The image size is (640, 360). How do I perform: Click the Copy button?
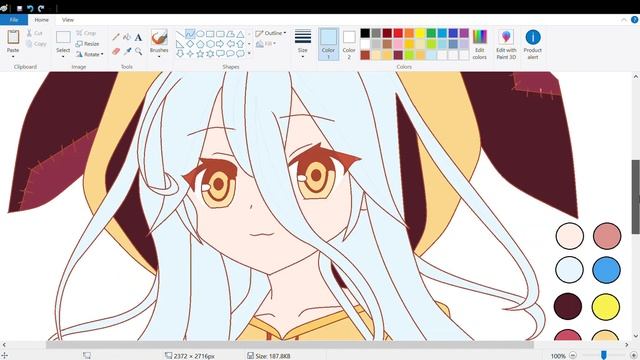[x=36, y=44]
